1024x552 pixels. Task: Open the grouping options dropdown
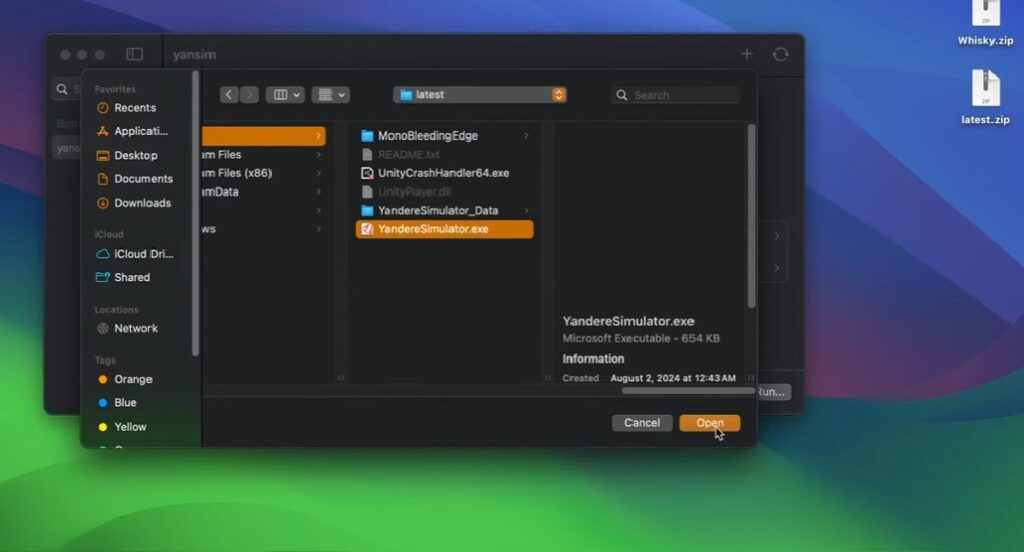coord(329,95)
